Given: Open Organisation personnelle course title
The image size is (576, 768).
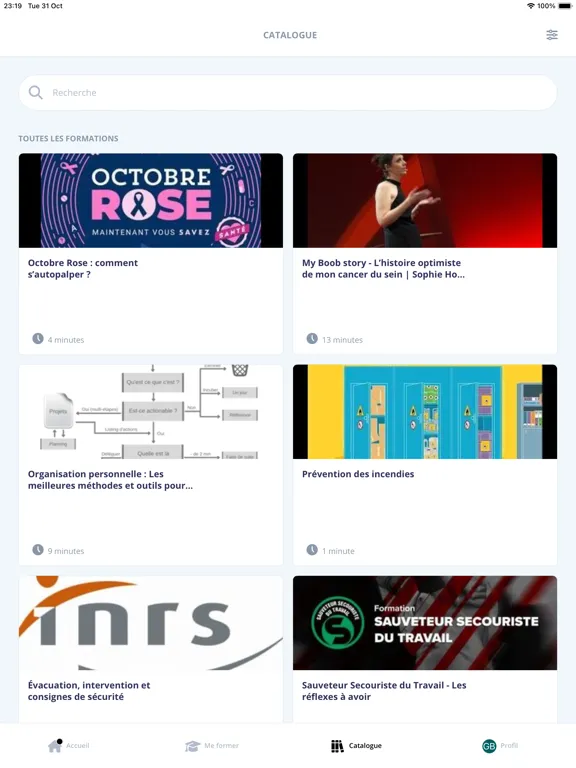Looking at the screenshot, I should click(x=110, y=480).
